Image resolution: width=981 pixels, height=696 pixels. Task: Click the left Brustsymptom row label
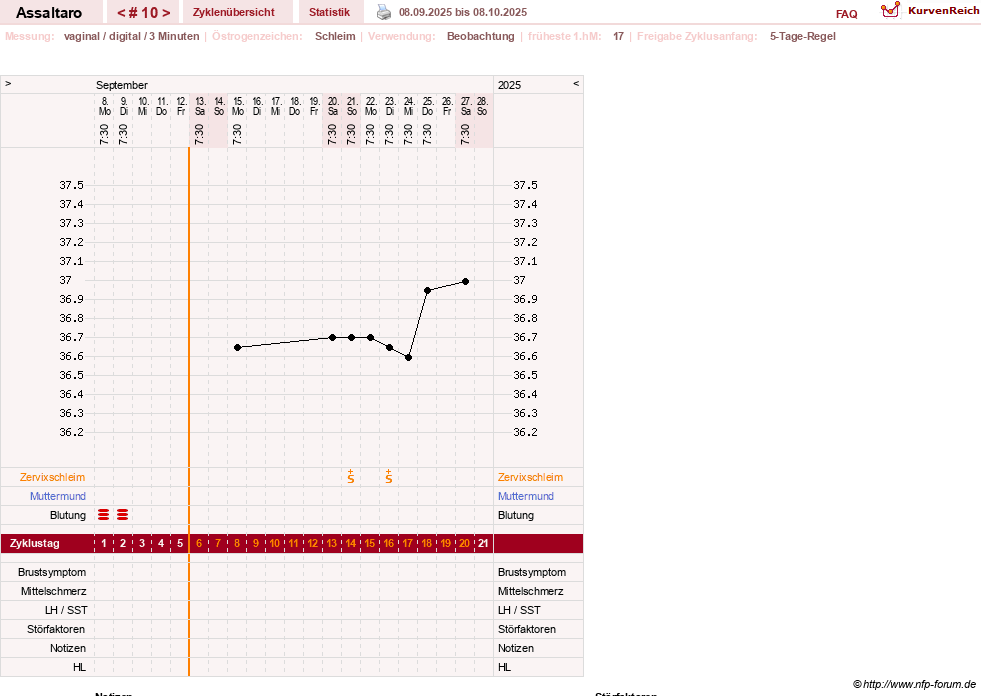click(52, 572)
